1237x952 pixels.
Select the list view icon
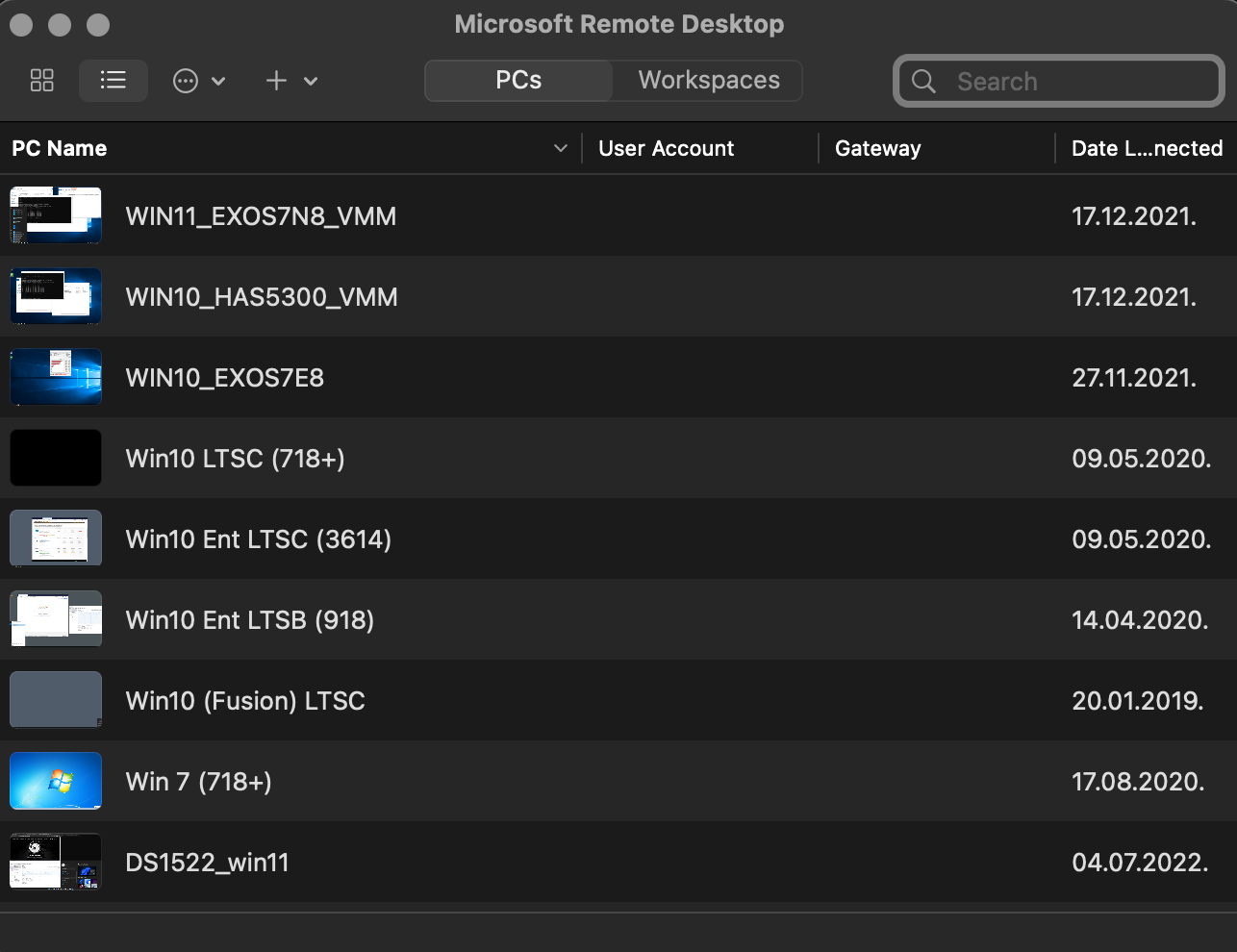pos(113,81)
